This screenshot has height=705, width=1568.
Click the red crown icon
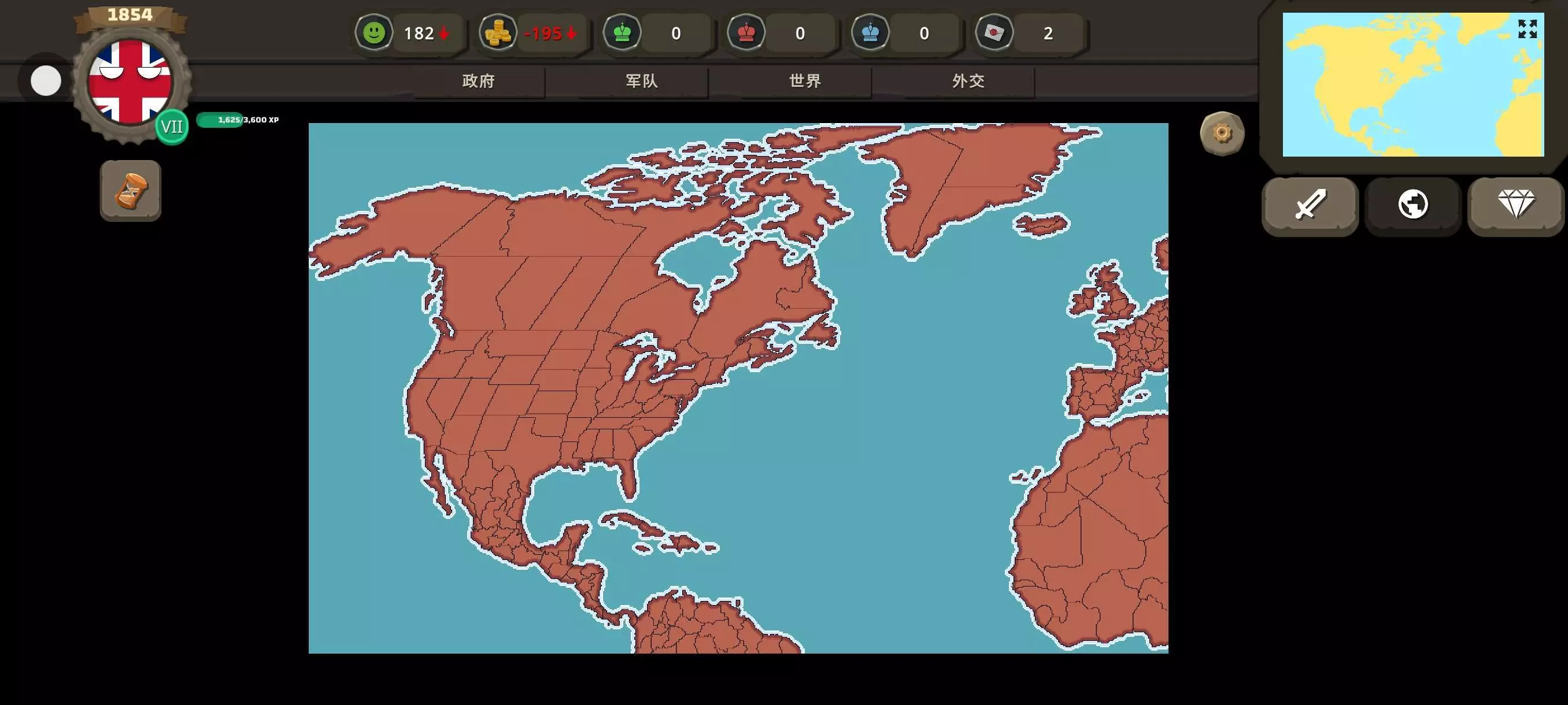pyautogui.click(x=746, y=32)
